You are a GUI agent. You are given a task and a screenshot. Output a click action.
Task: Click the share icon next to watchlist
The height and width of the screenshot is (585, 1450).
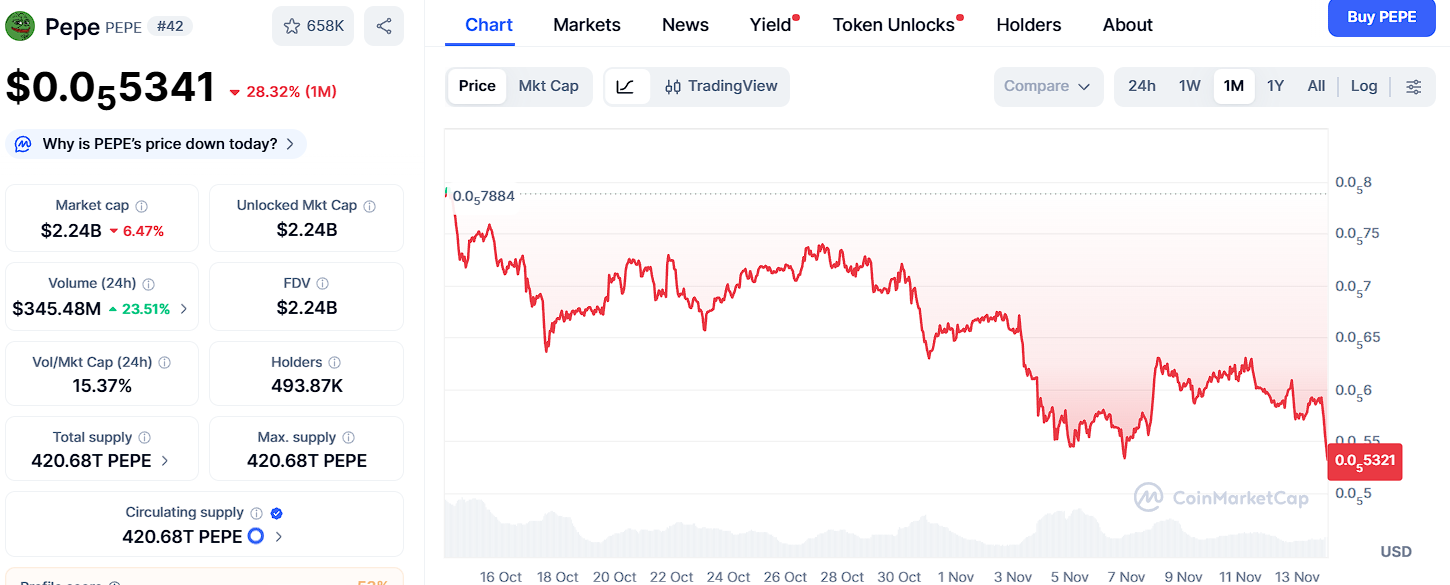pyautogui.click(x=384, y=26)
